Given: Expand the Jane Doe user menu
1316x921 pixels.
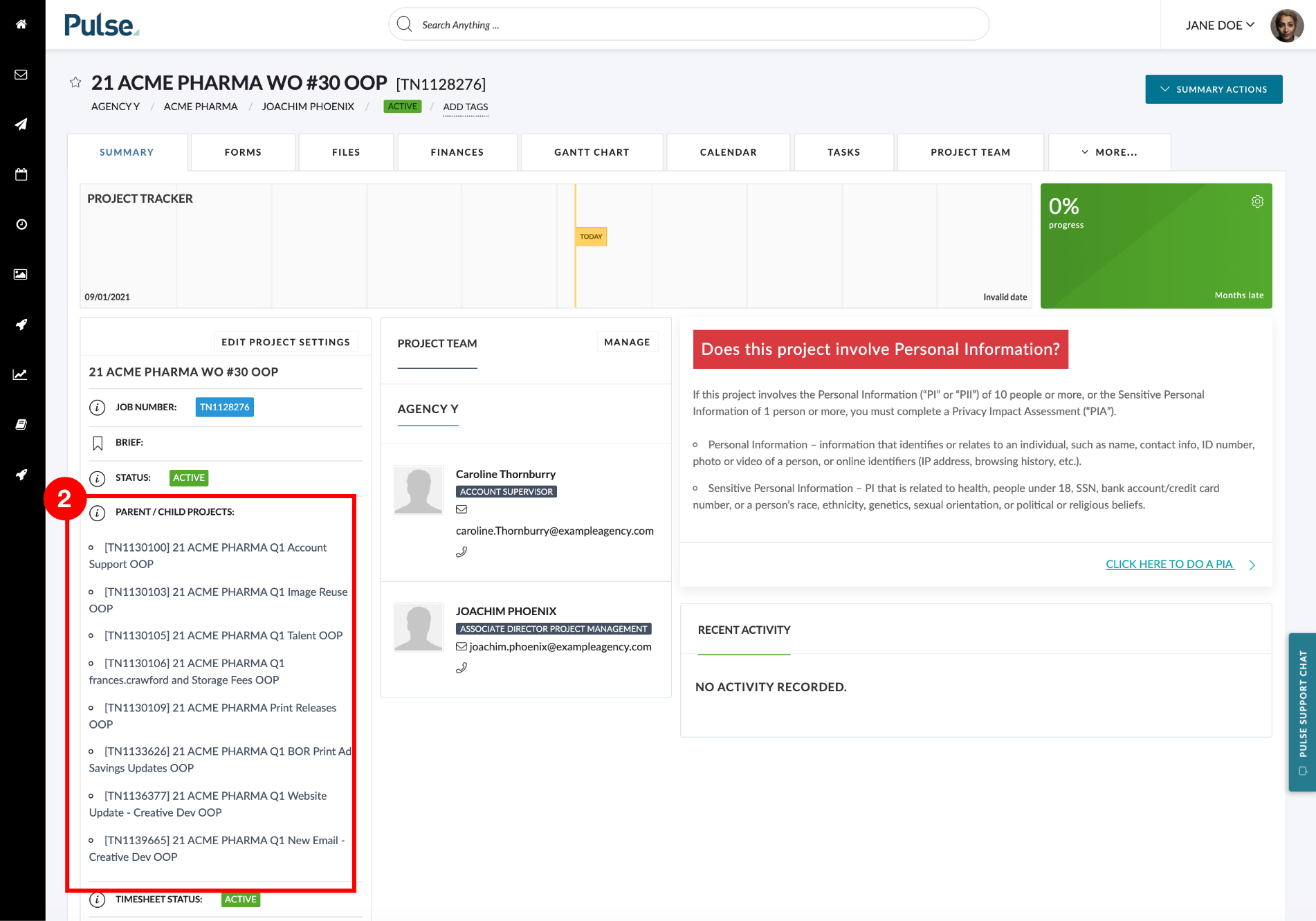Looking at the screenshot, I should (1220, 25).
